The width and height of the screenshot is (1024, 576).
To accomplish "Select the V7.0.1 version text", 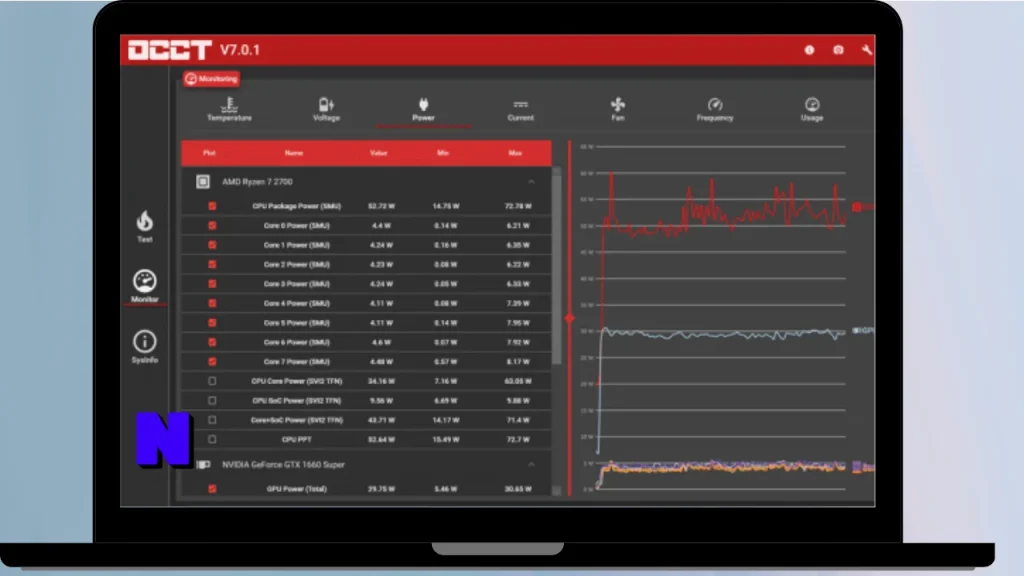I will pyautogui.click(x=240, y=50).
